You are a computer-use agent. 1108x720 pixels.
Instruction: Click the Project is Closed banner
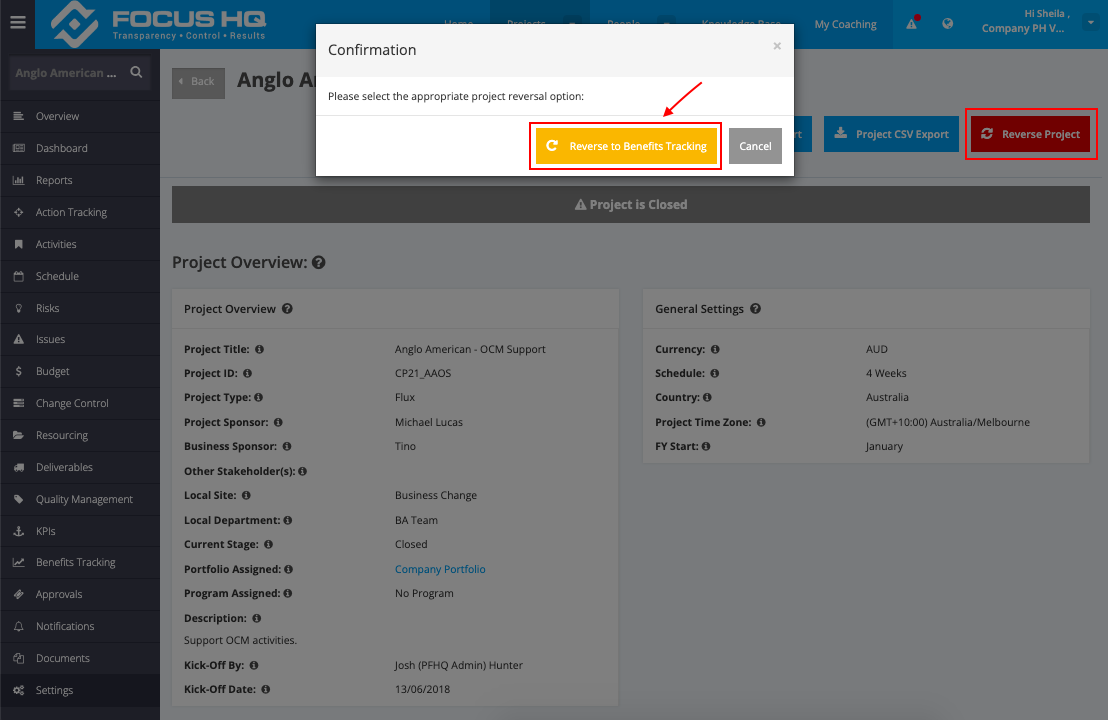(630, 204)
